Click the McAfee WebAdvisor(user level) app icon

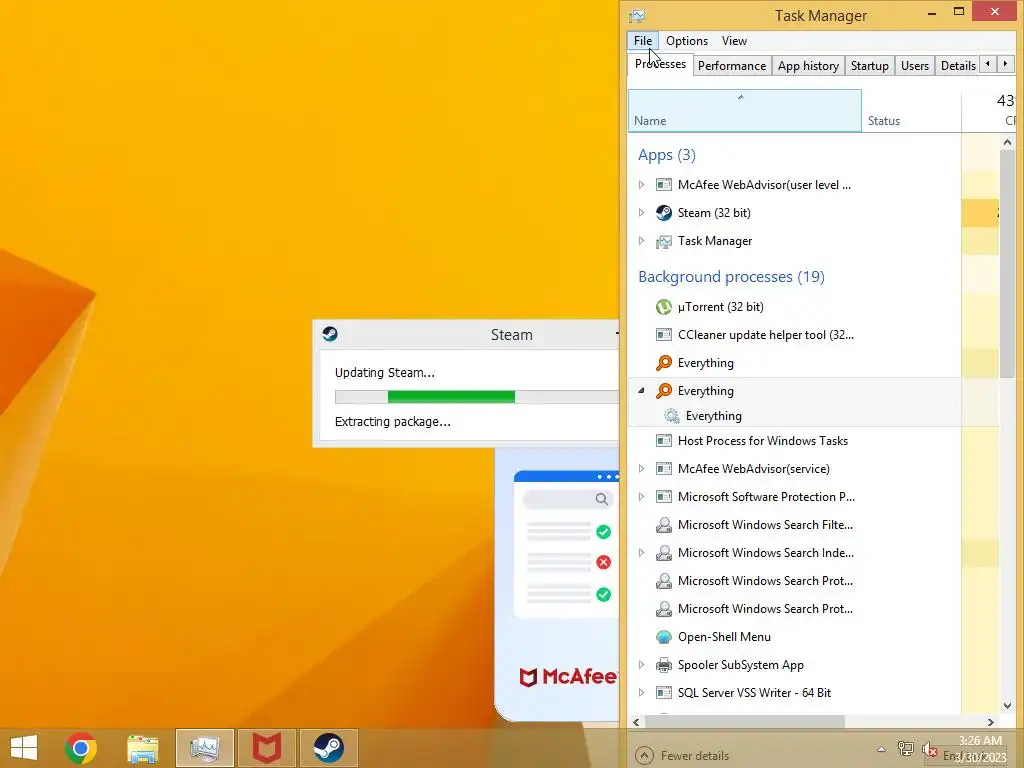664,185
